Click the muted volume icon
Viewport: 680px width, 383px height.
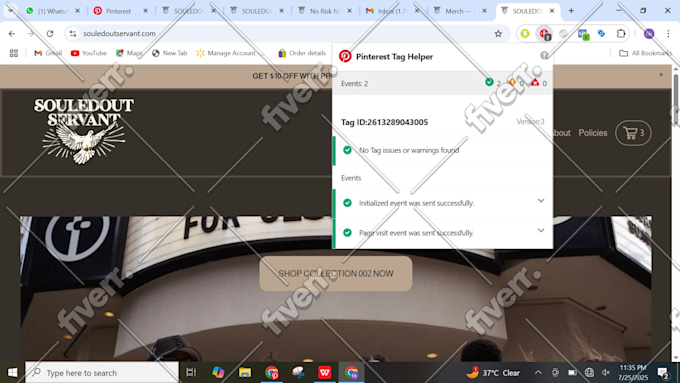(606, 373)
